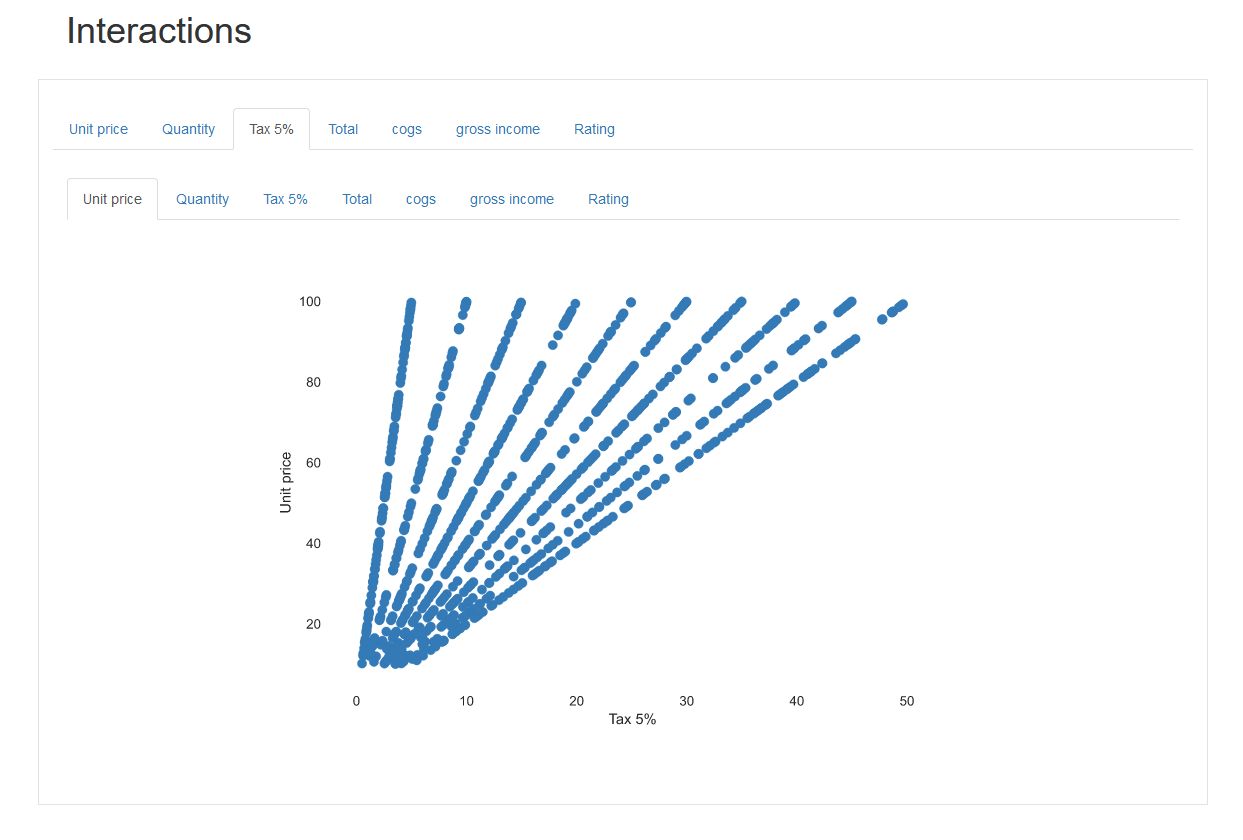Switch to Total in outer tab row

(343, 129)
